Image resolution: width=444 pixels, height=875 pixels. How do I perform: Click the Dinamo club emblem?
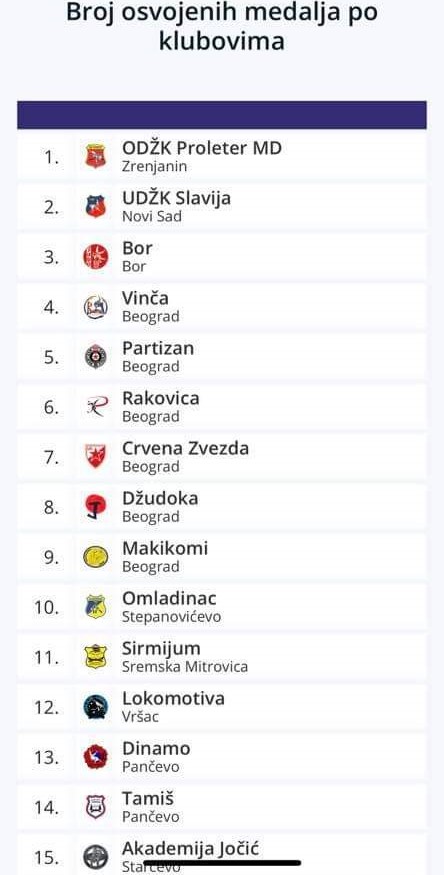click(95, 757)
